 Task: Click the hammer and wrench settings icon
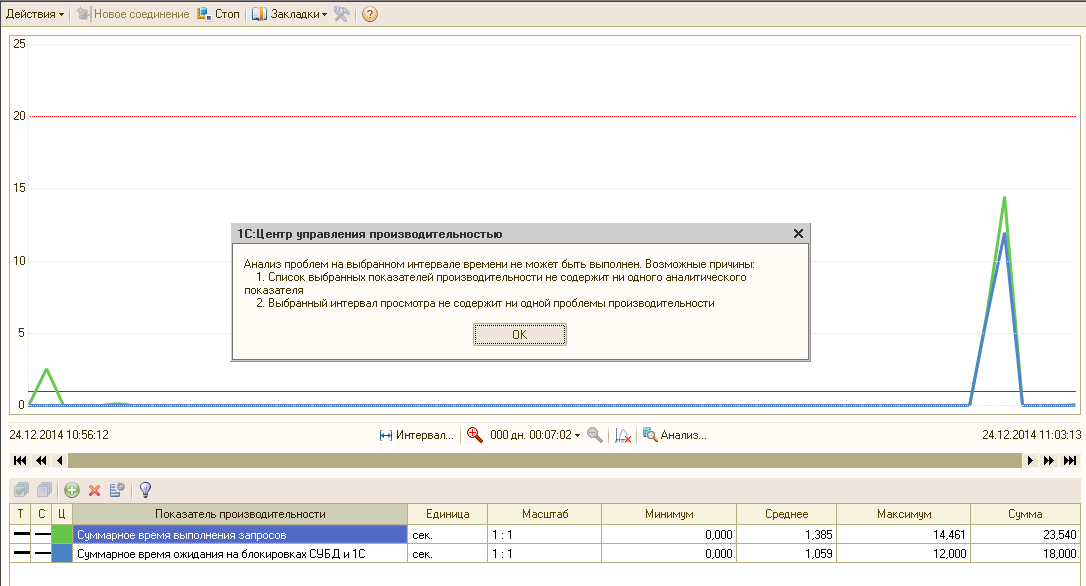(341, 14)
